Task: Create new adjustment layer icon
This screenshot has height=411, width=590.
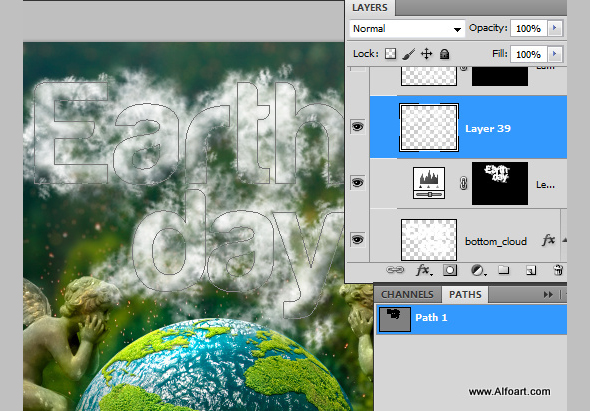Action: (478, 270)
